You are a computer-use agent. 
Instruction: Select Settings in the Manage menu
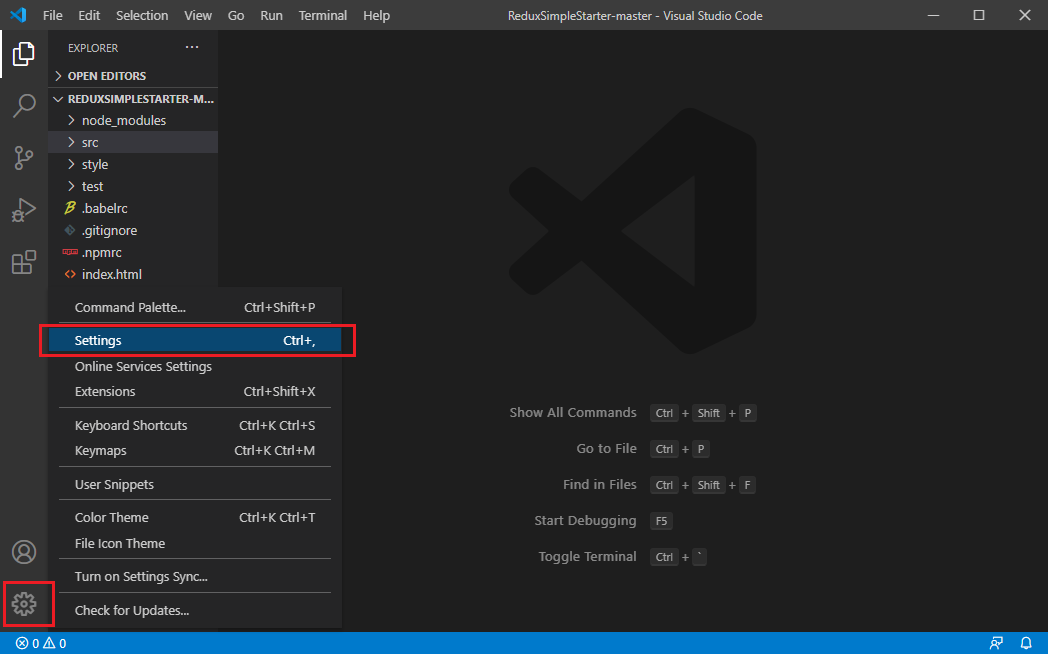(195, 340)
